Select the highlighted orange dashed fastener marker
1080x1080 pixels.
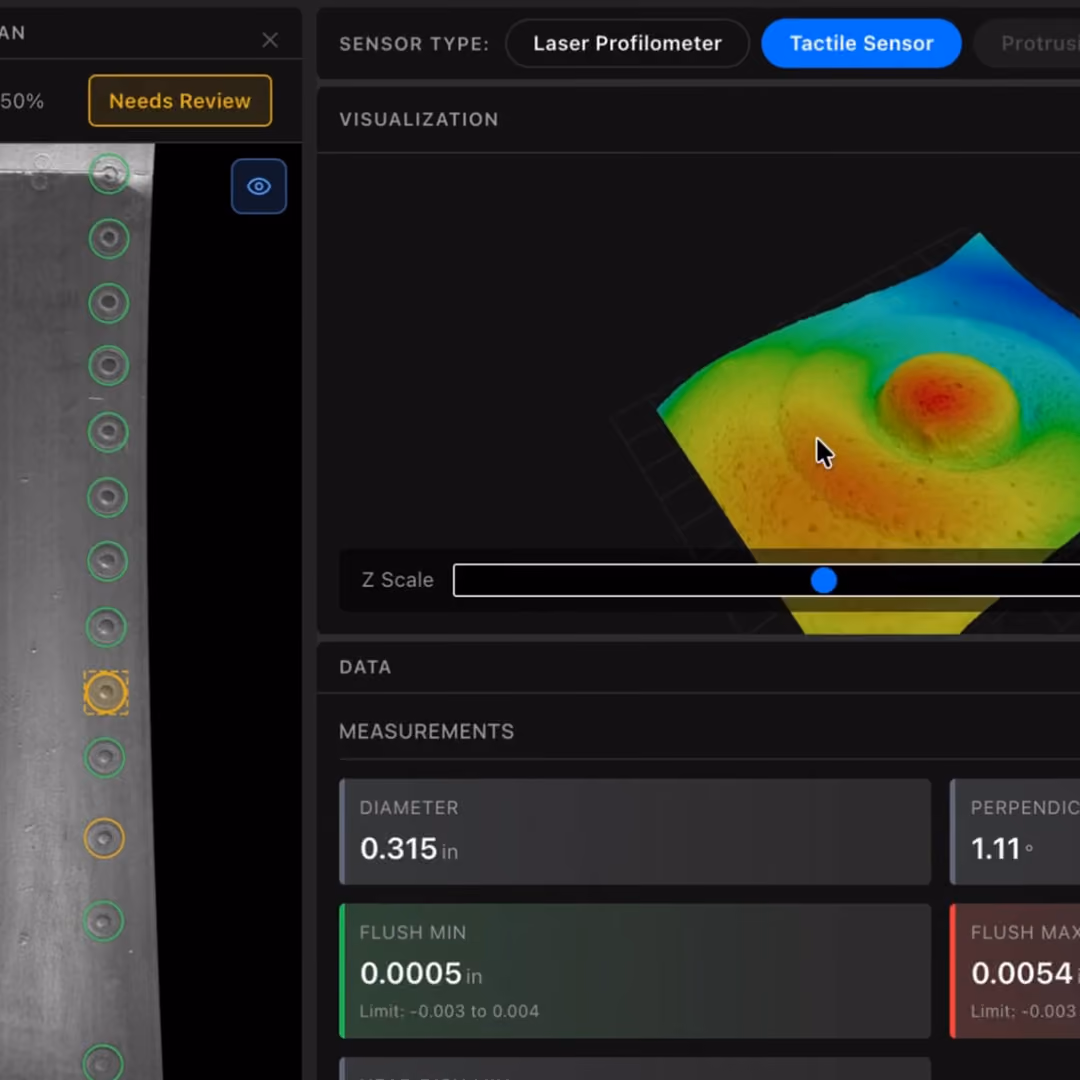tap(106, 692)
